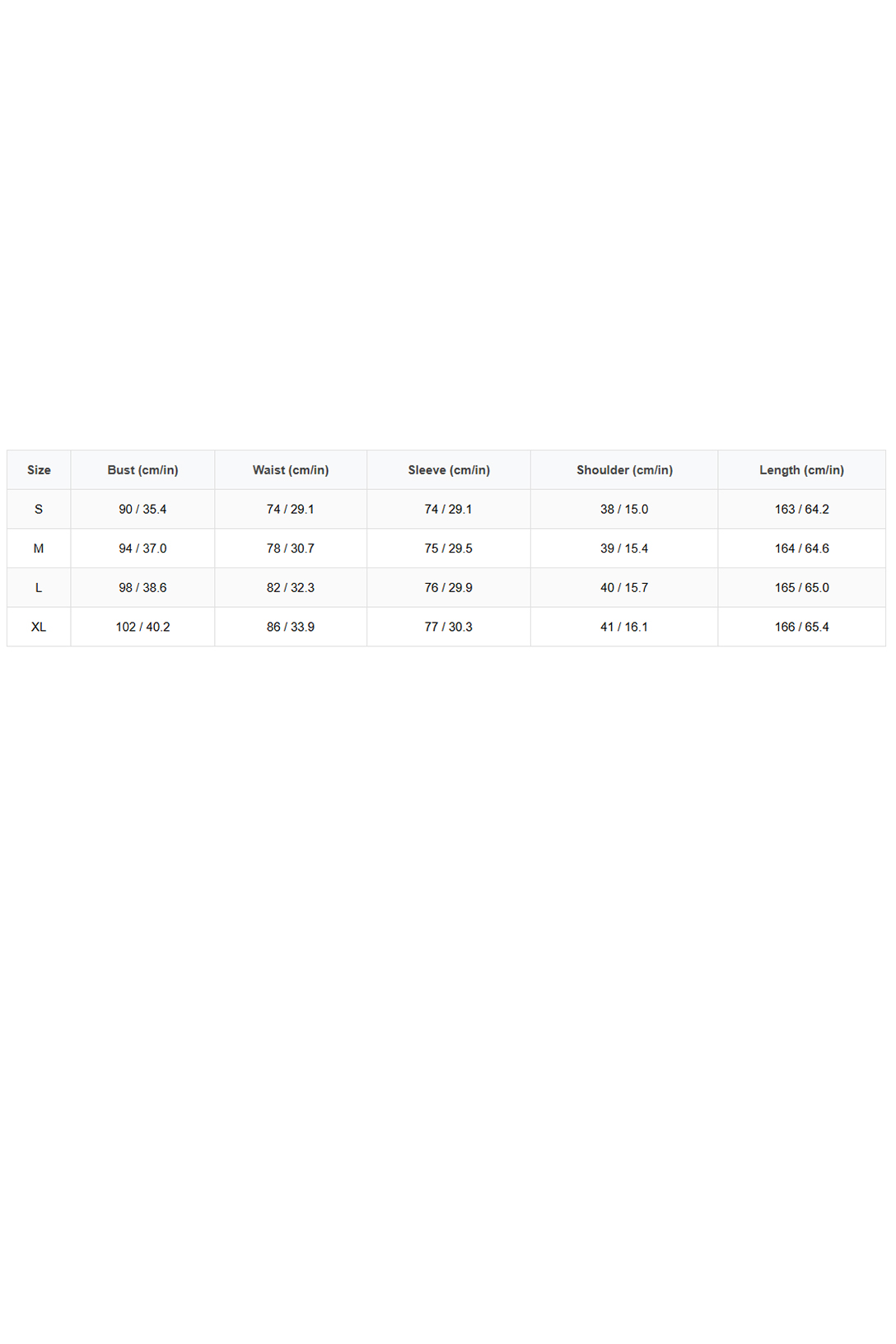Click bust value 90 / 35.4
896x1344 pixels.
pyautogui.click(x=142, y=509)
